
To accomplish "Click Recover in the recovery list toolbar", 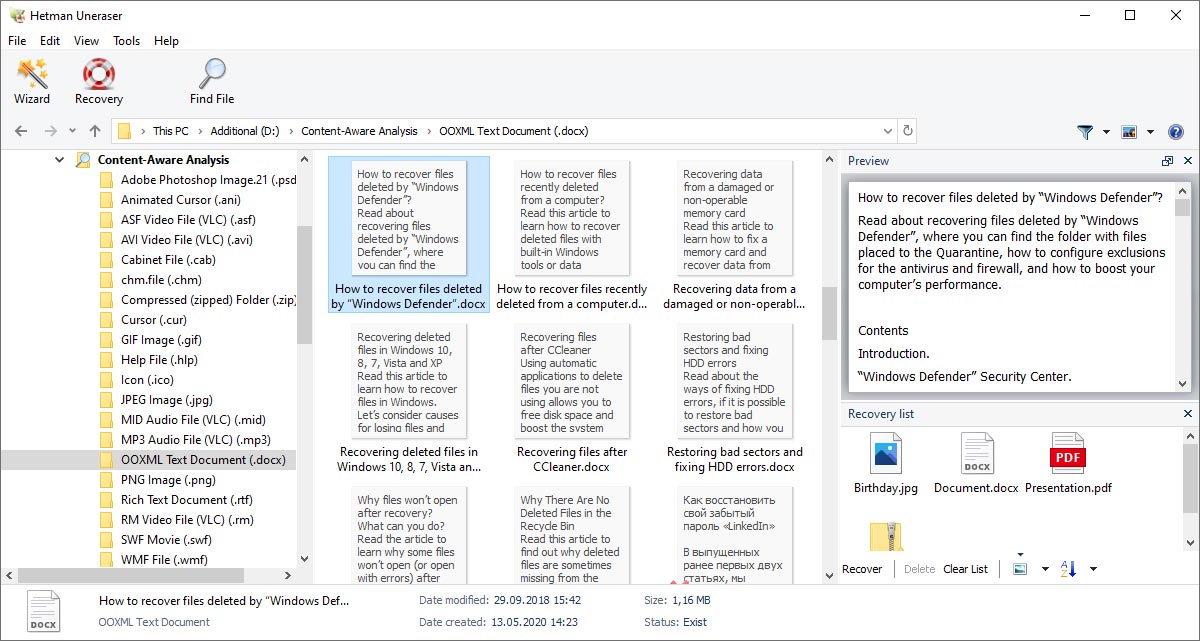I will (x=862, y=569).
